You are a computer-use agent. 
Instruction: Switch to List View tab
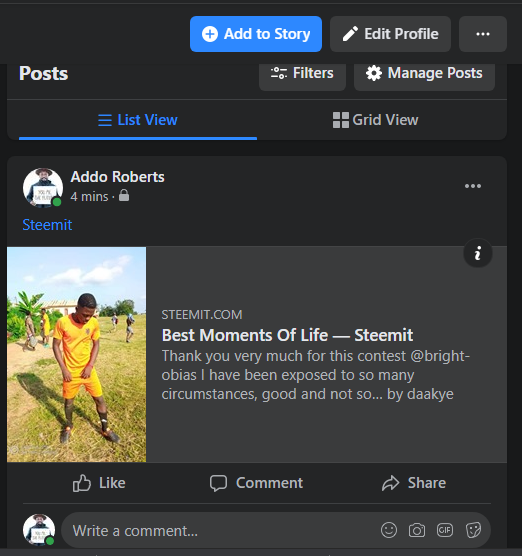tap(138, 120)
